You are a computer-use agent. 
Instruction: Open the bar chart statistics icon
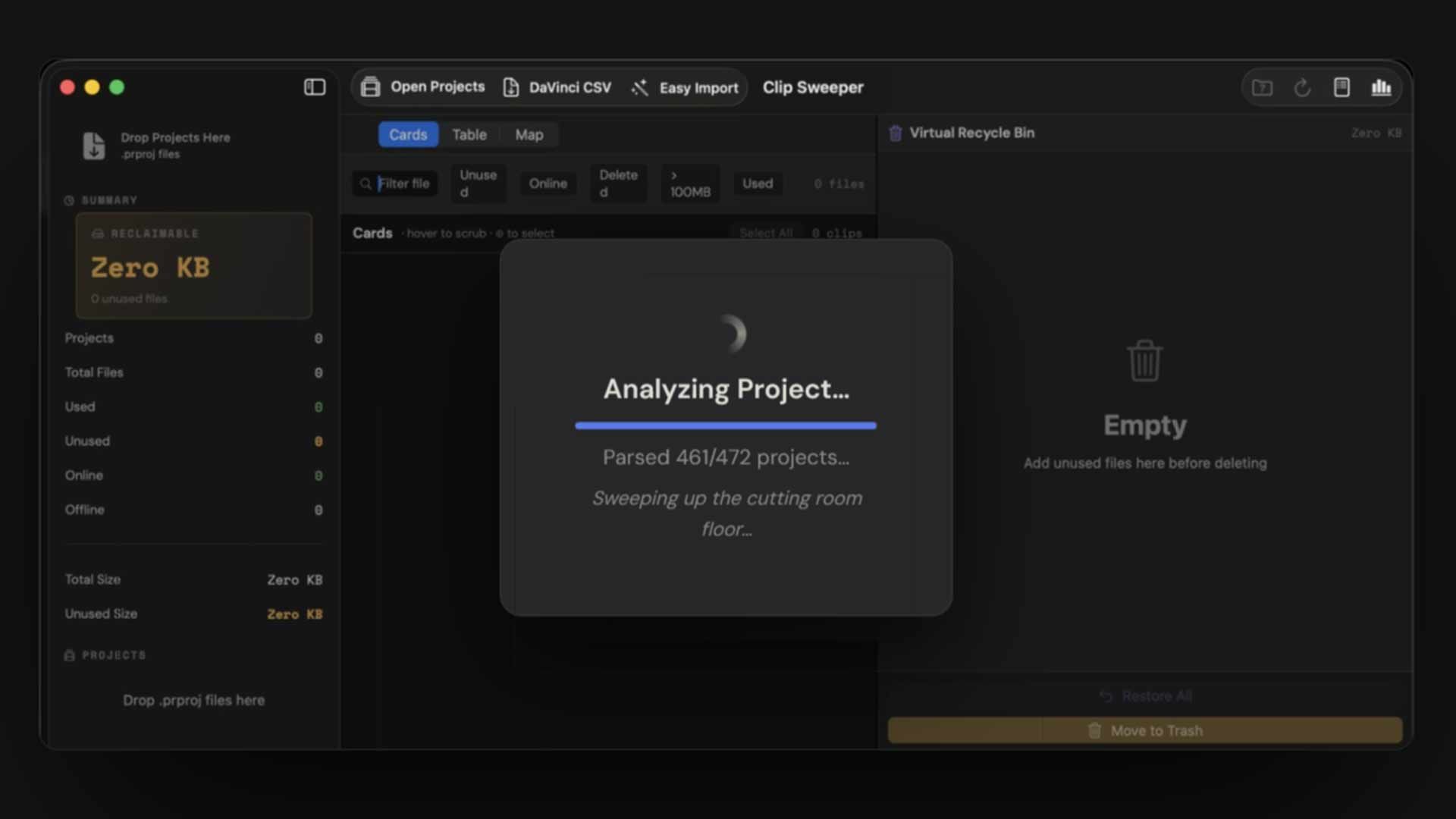pos(1381,88)
